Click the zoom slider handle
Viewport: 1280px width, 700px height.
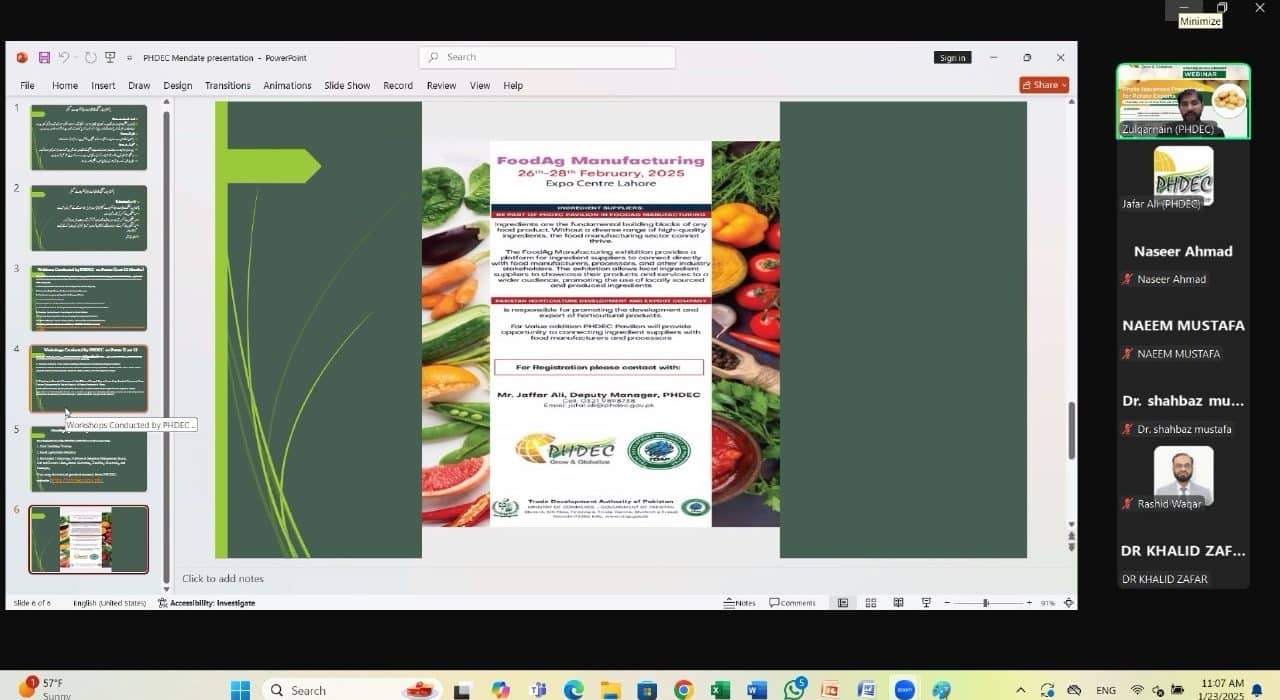coord(986,603)
